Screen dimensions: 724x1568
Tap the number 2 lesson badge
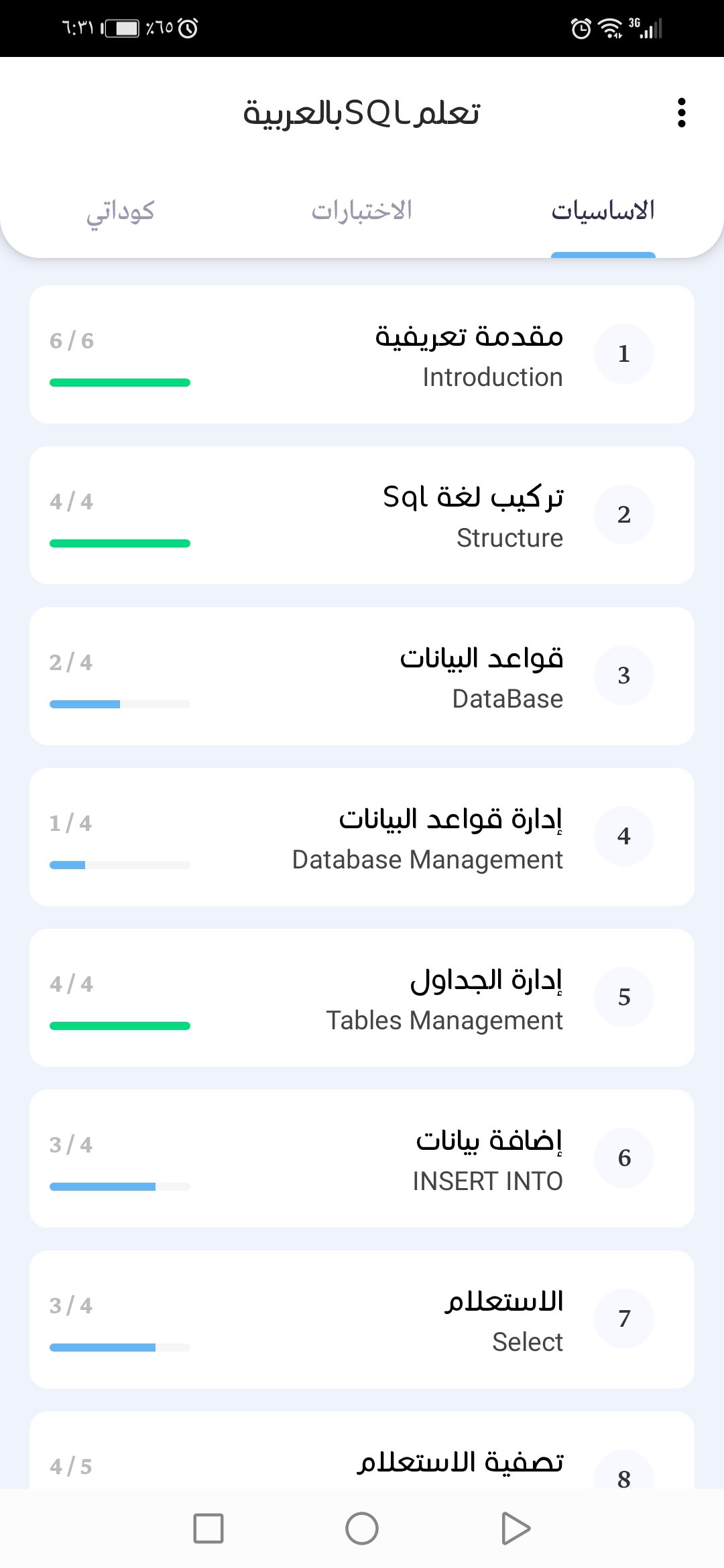[x=623, y=515]
